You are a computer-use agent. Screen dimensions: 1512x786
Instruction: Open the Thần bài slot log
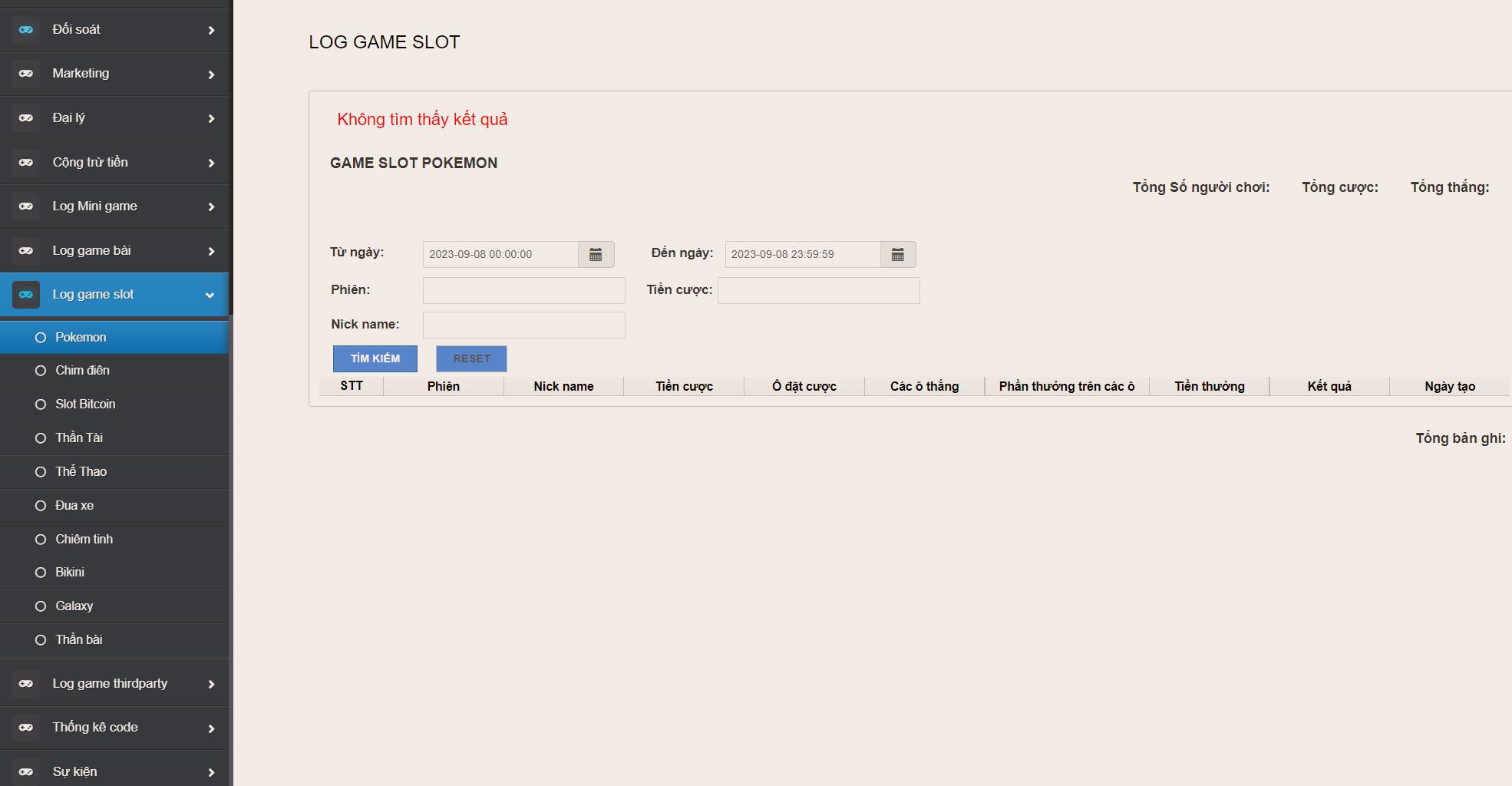(x=114, y=640)
